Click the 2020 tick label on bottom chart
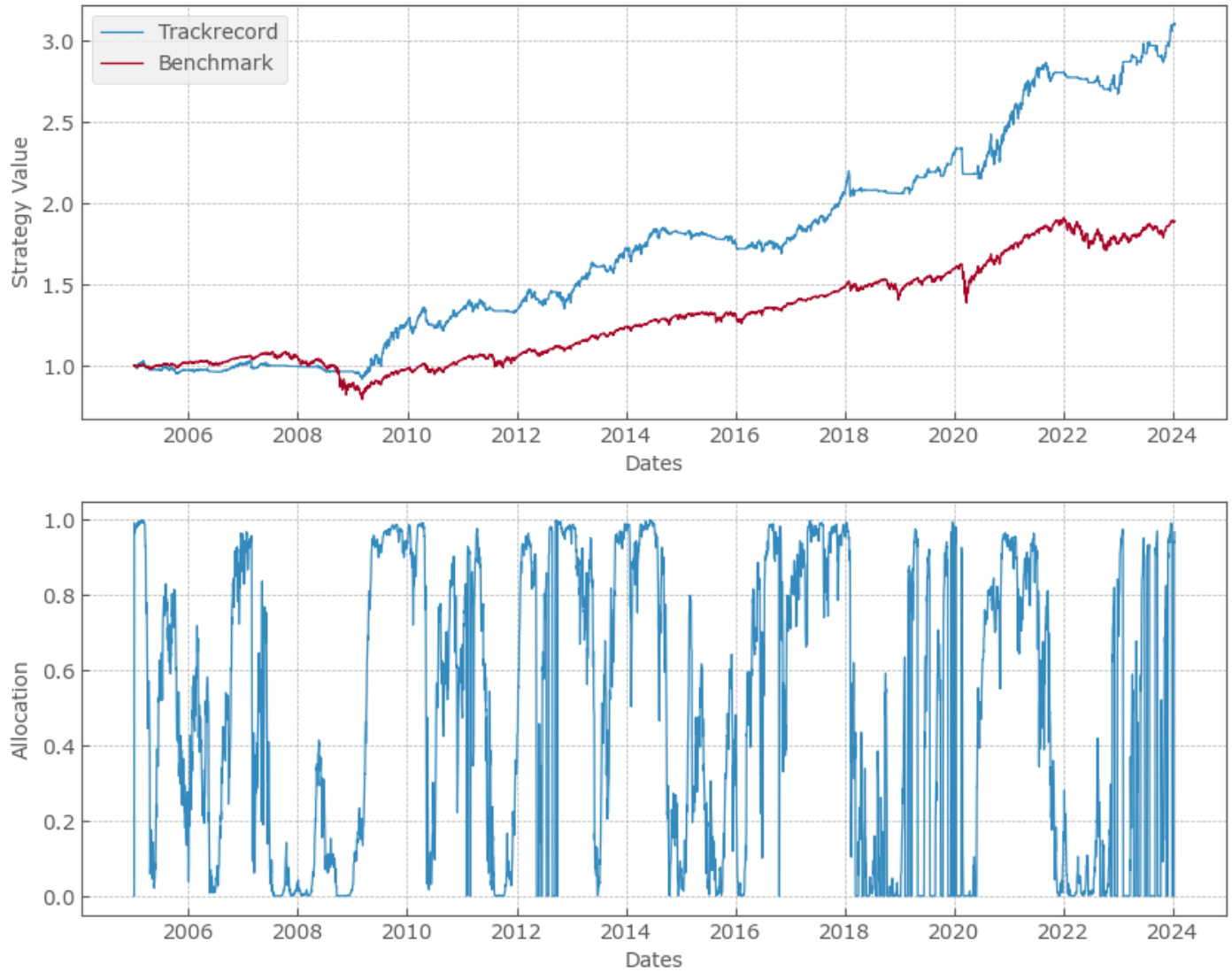Image resolution: width=1232 pixels, height=980 pixels. tap(952, 932)
